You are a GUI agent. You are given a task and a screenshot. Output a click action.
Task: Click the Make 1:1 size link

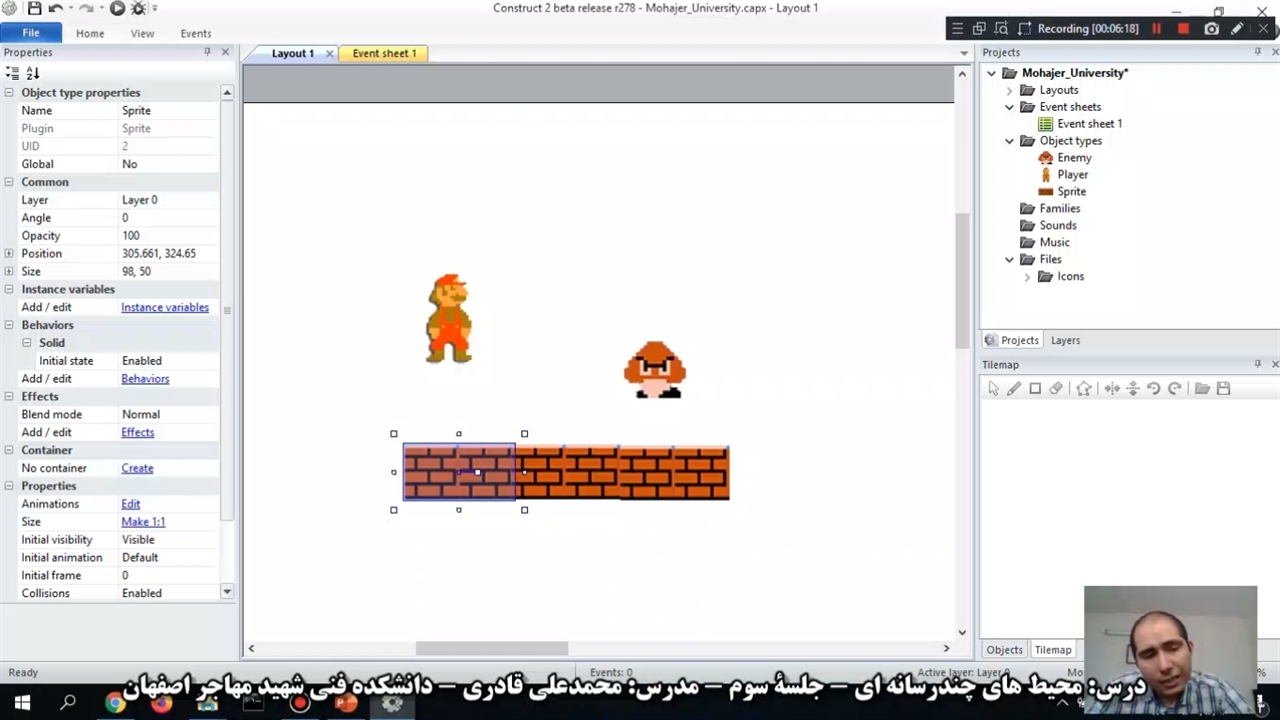pos(143,522)
